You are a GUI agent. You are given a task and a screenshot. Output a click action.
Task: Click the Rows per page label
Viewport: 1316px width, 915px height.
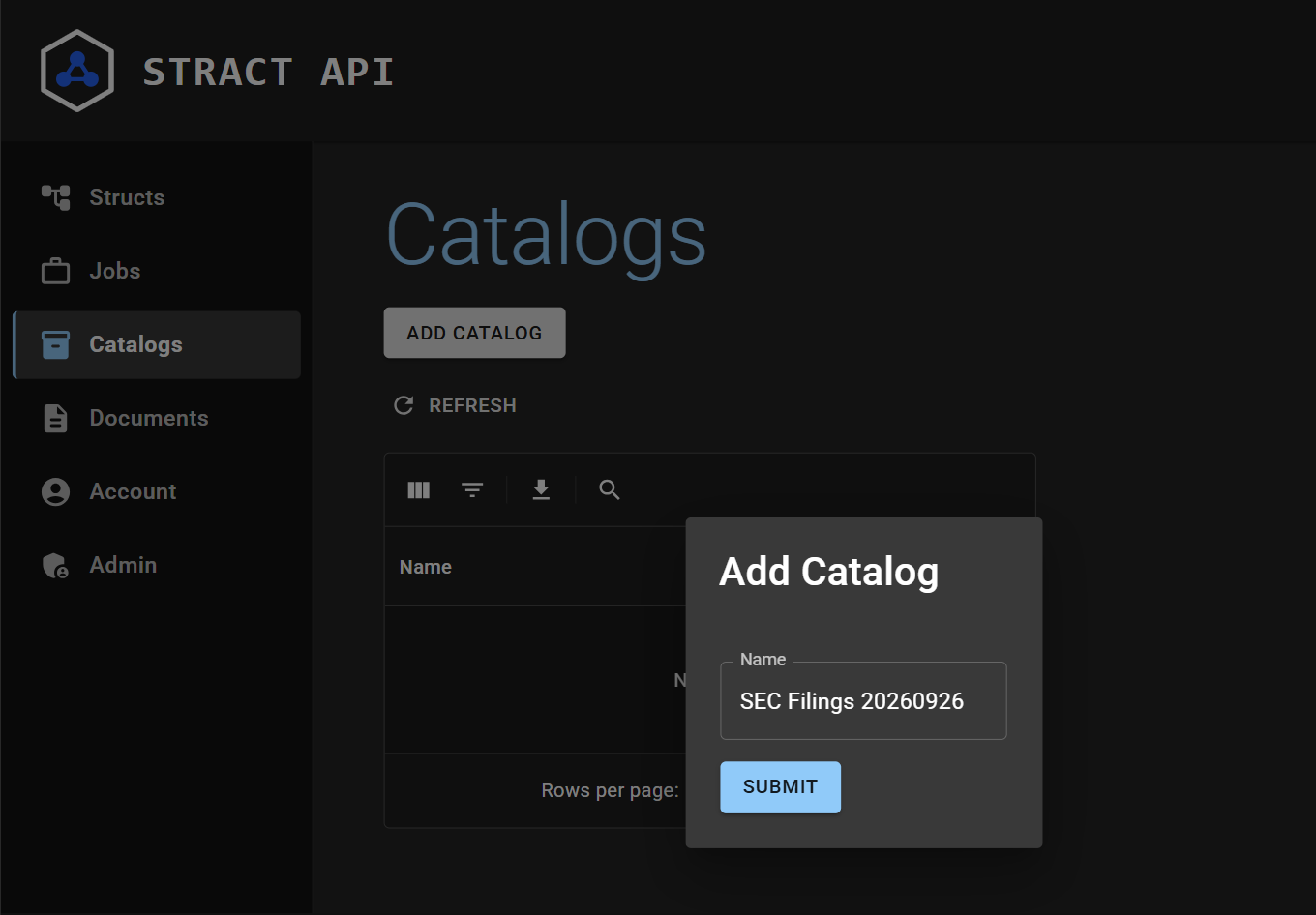[x=610, y=791]
